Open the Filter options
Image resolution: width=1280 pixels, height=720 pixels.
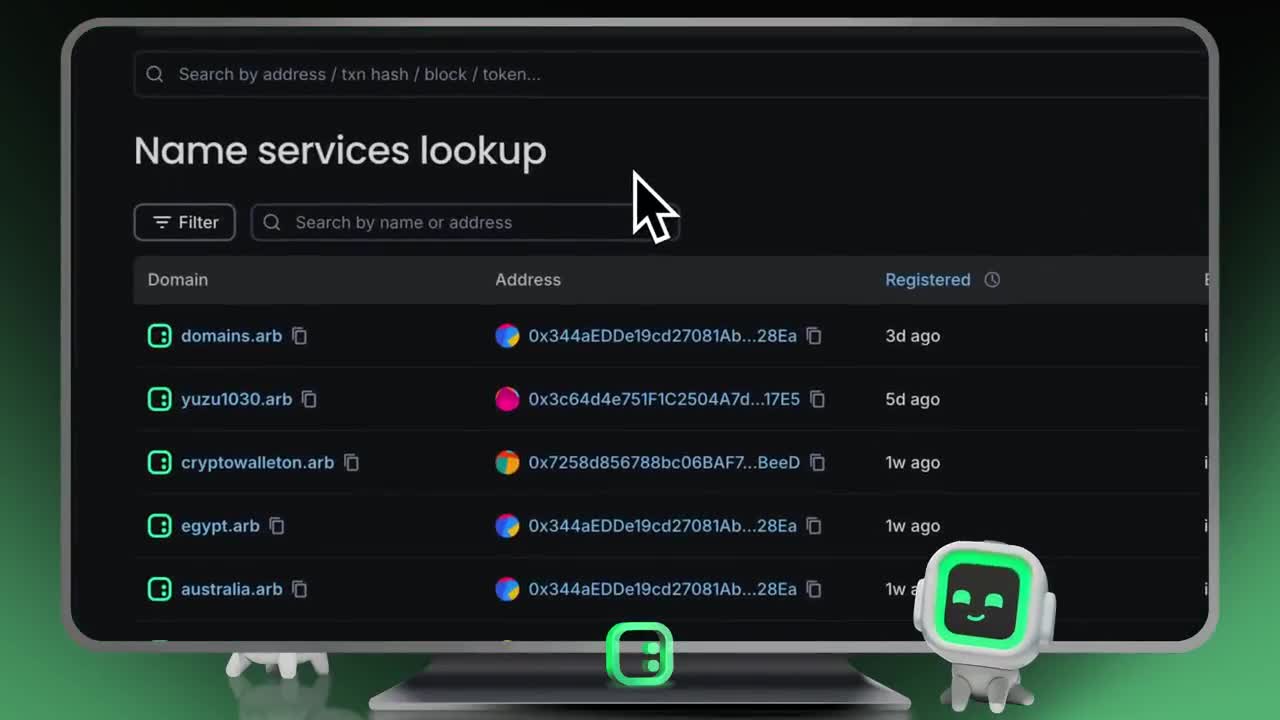(184, 222)
